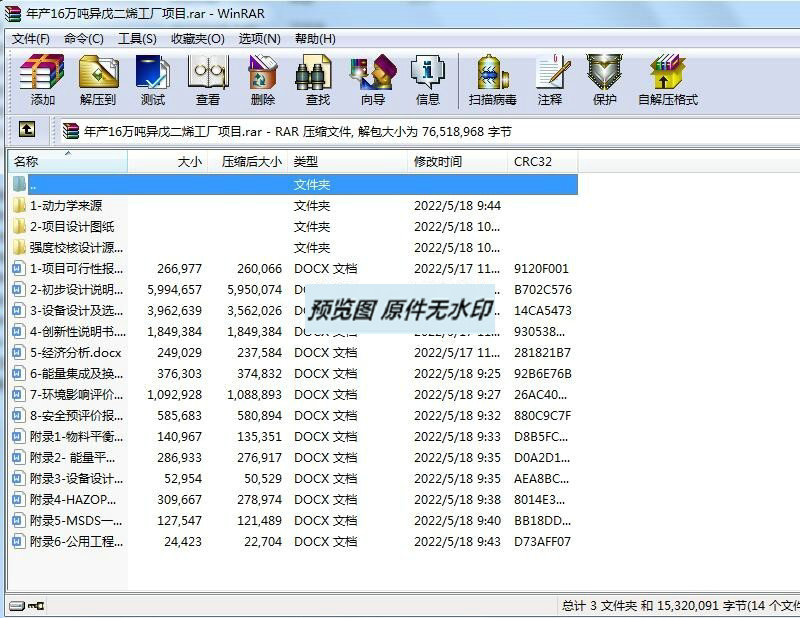Open the 工具(S) menu
This screenshot has height=618, width=800.
pos(137,39)
